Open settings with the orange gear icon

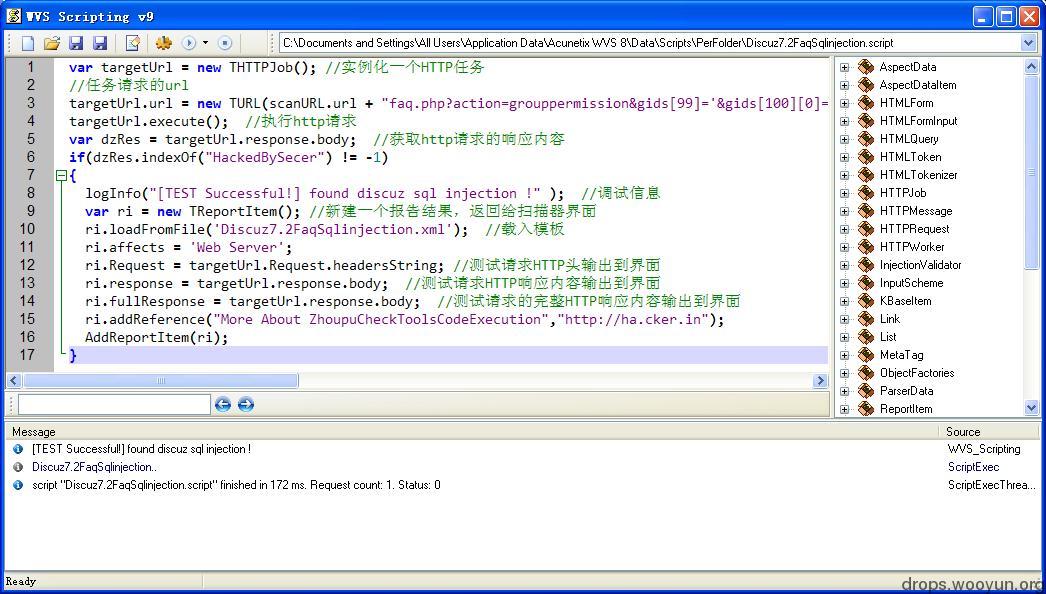[163, 43]
